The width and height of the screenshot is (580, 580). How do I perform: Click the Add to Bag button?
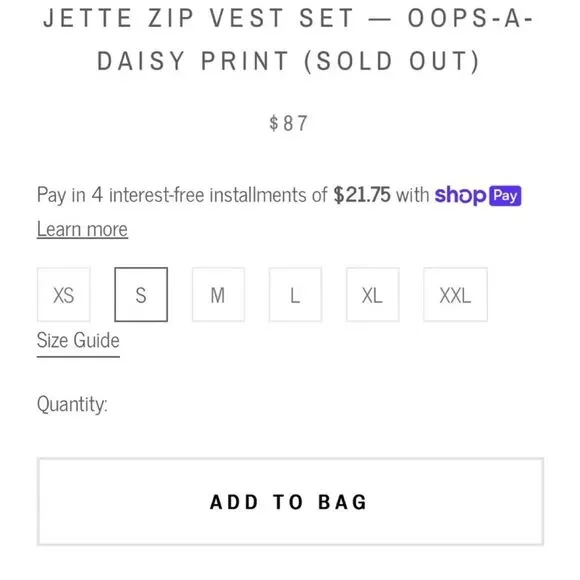[x=290, y=502]
